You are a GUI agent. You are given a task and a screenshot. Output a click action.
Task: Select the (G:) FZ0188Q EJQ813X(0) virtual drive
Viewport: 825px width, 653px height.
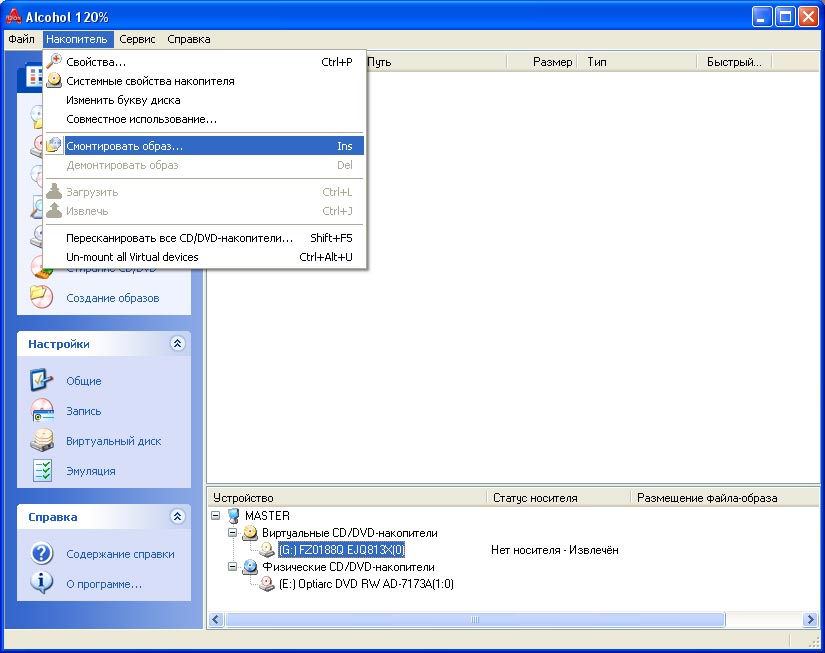click(x=341, y=550)
